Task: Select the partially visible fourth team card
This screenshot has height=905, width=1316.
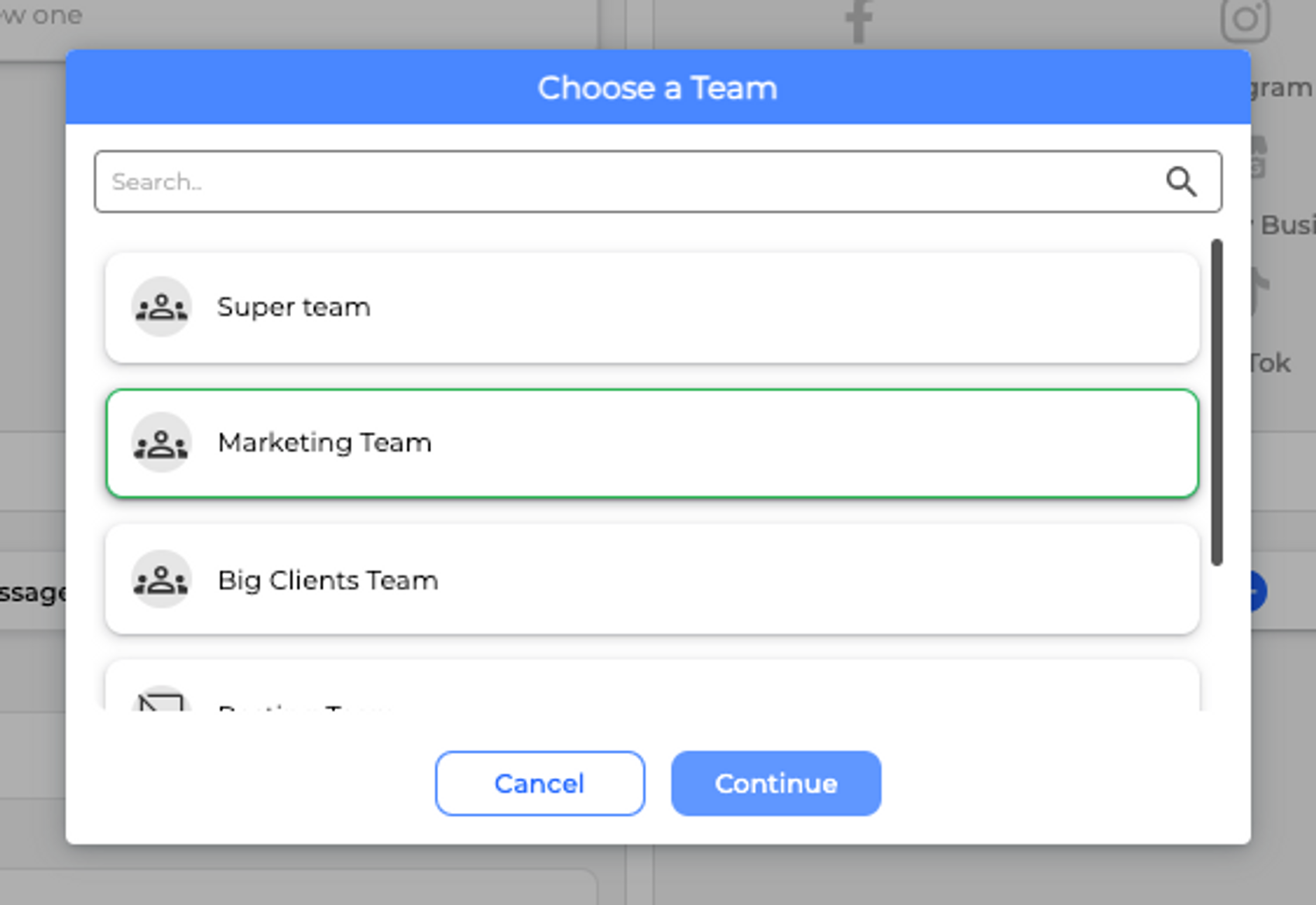Action: click(652, 687)
